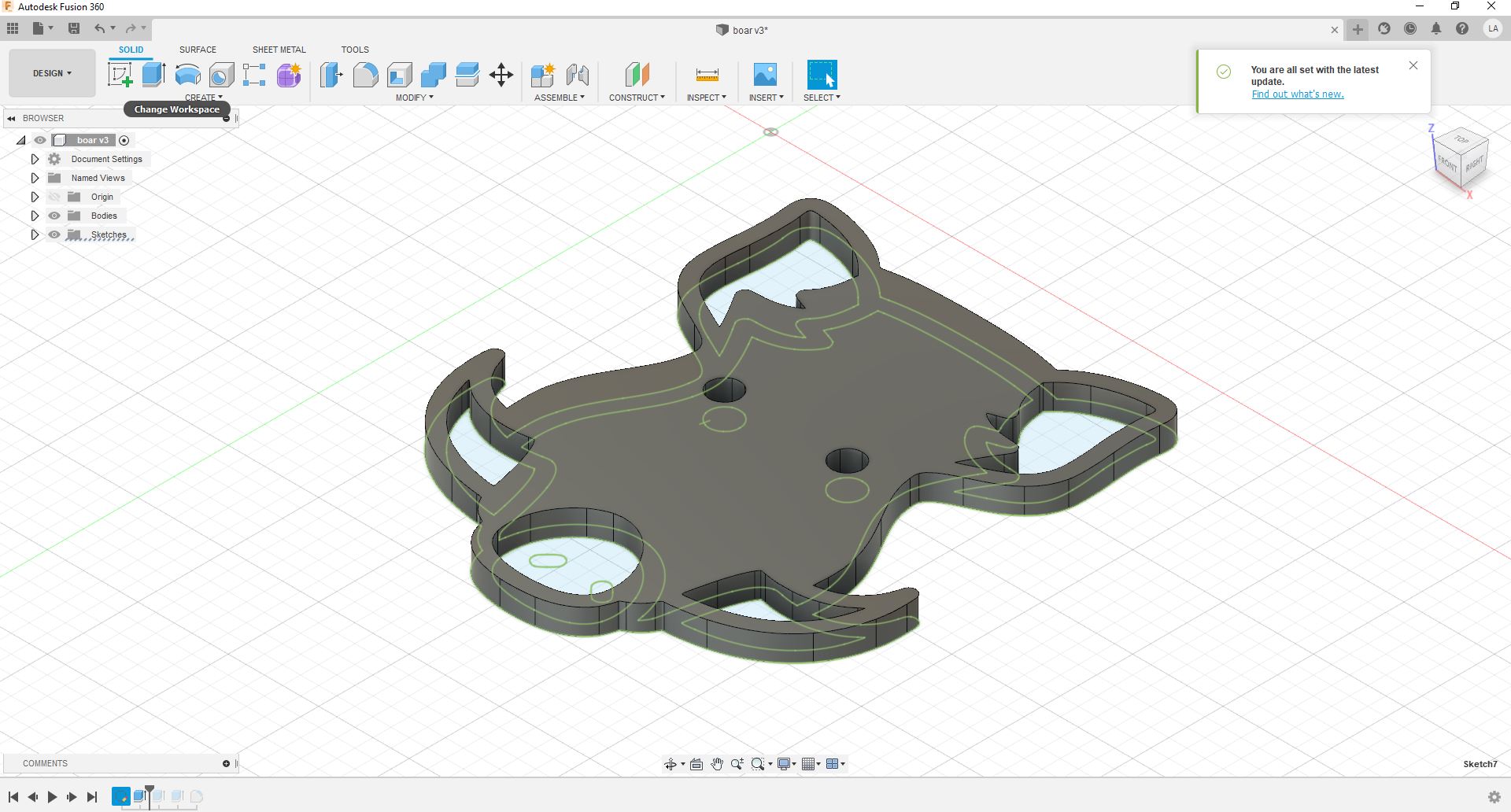Open Grid and Snaps dropdown
Screen dimensions: 1511x812
pos(812,764)
